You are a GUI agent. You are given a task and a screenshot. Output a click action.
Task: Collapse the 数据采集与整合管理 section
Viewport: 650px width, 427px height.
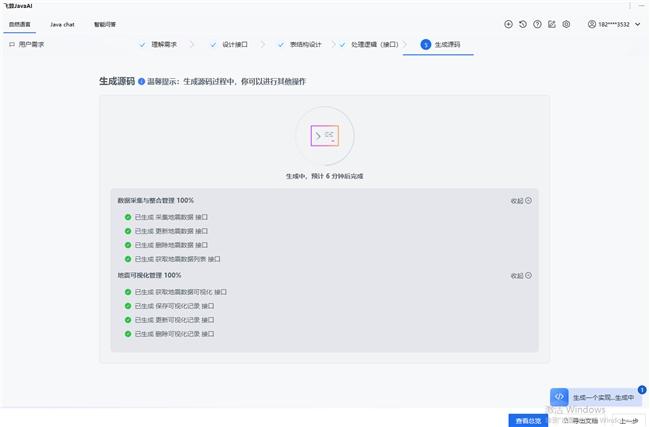(x=521, y=201)
